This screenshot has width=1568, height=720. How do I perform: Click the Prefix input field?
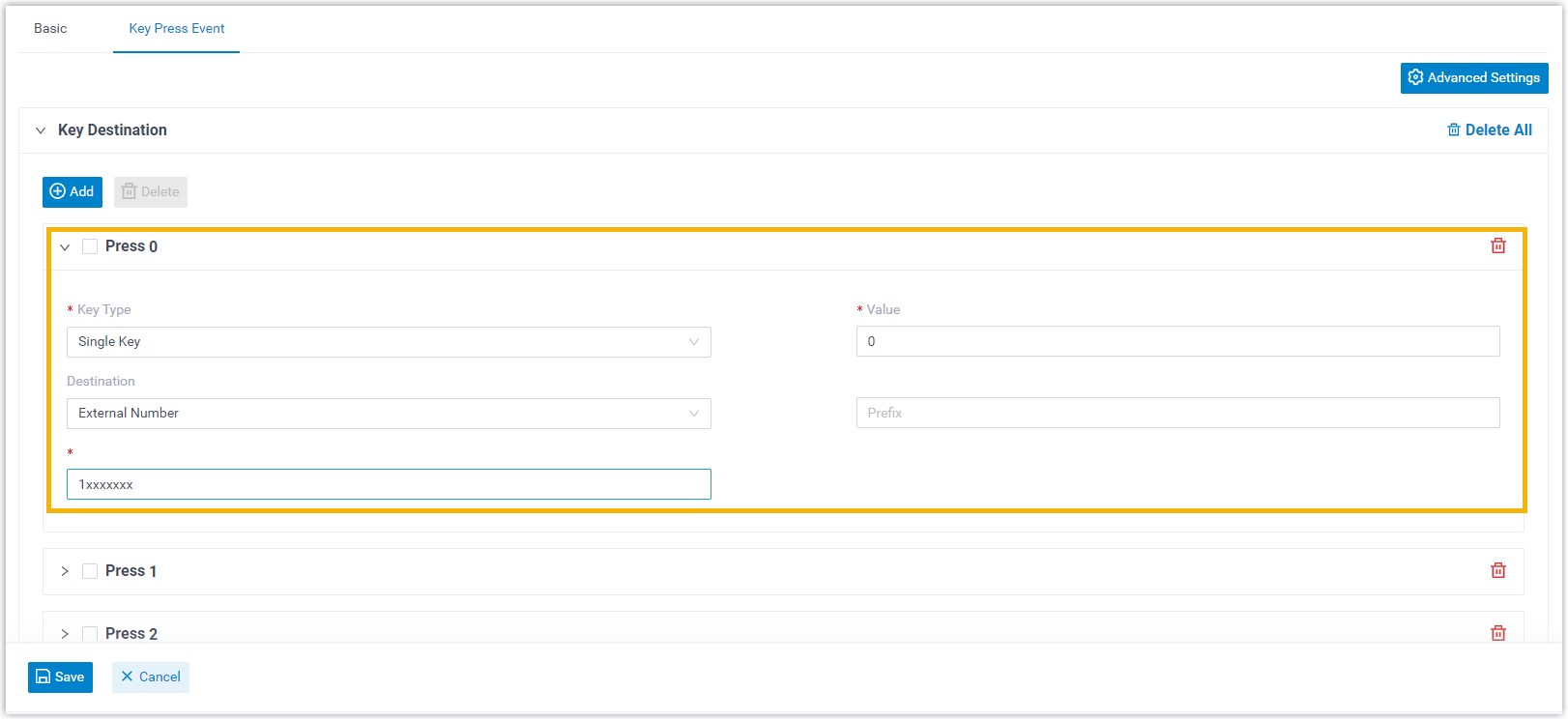click(x=1177, y=413)
